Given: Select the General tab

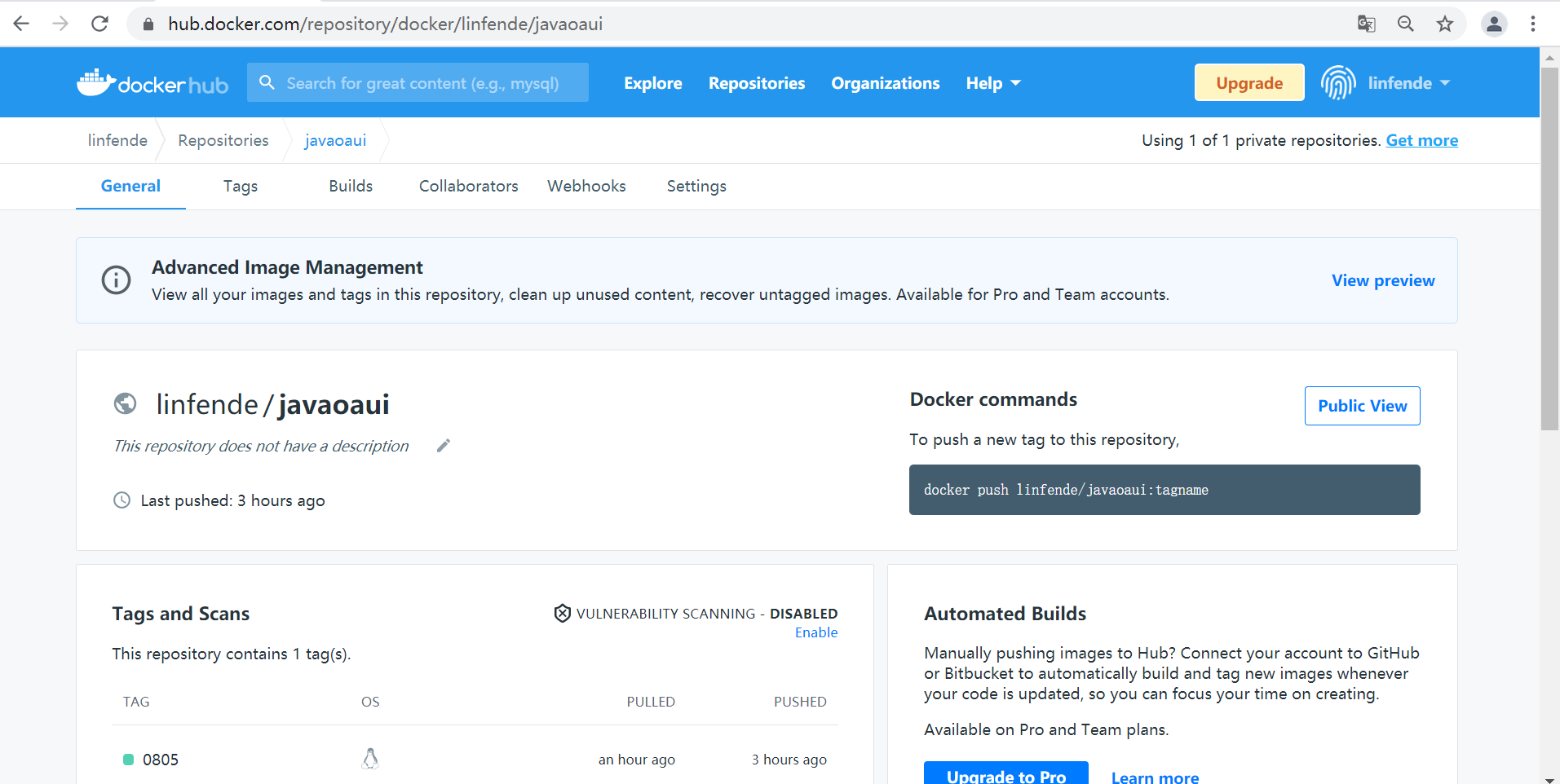Looking at the screenshot, I should (x=130, y=186).
